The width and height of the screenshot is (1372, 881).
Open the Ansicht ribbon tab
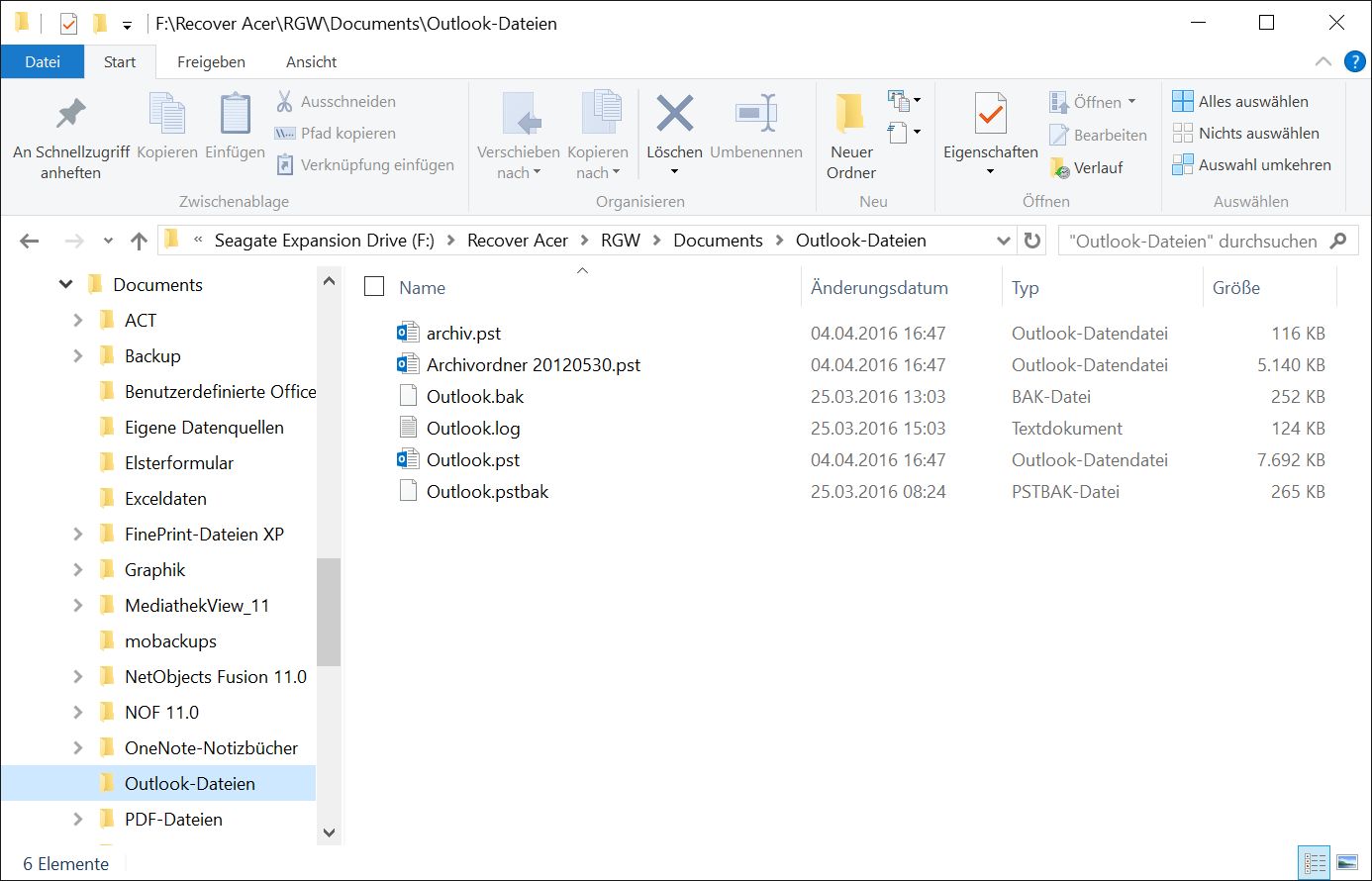click(x=311, y=61)
